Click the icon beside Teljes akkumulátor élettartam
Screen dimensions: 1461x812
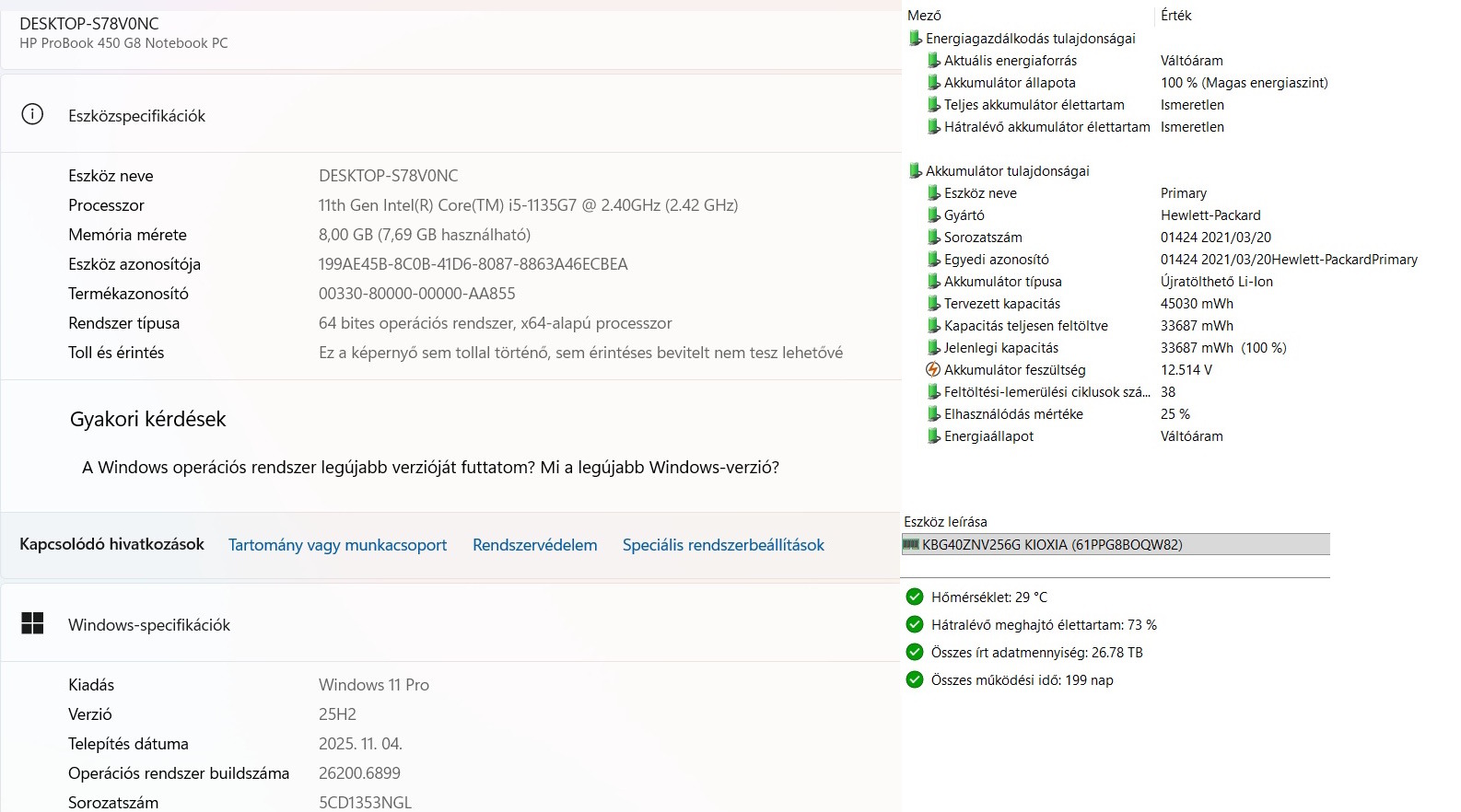point(933,105)
